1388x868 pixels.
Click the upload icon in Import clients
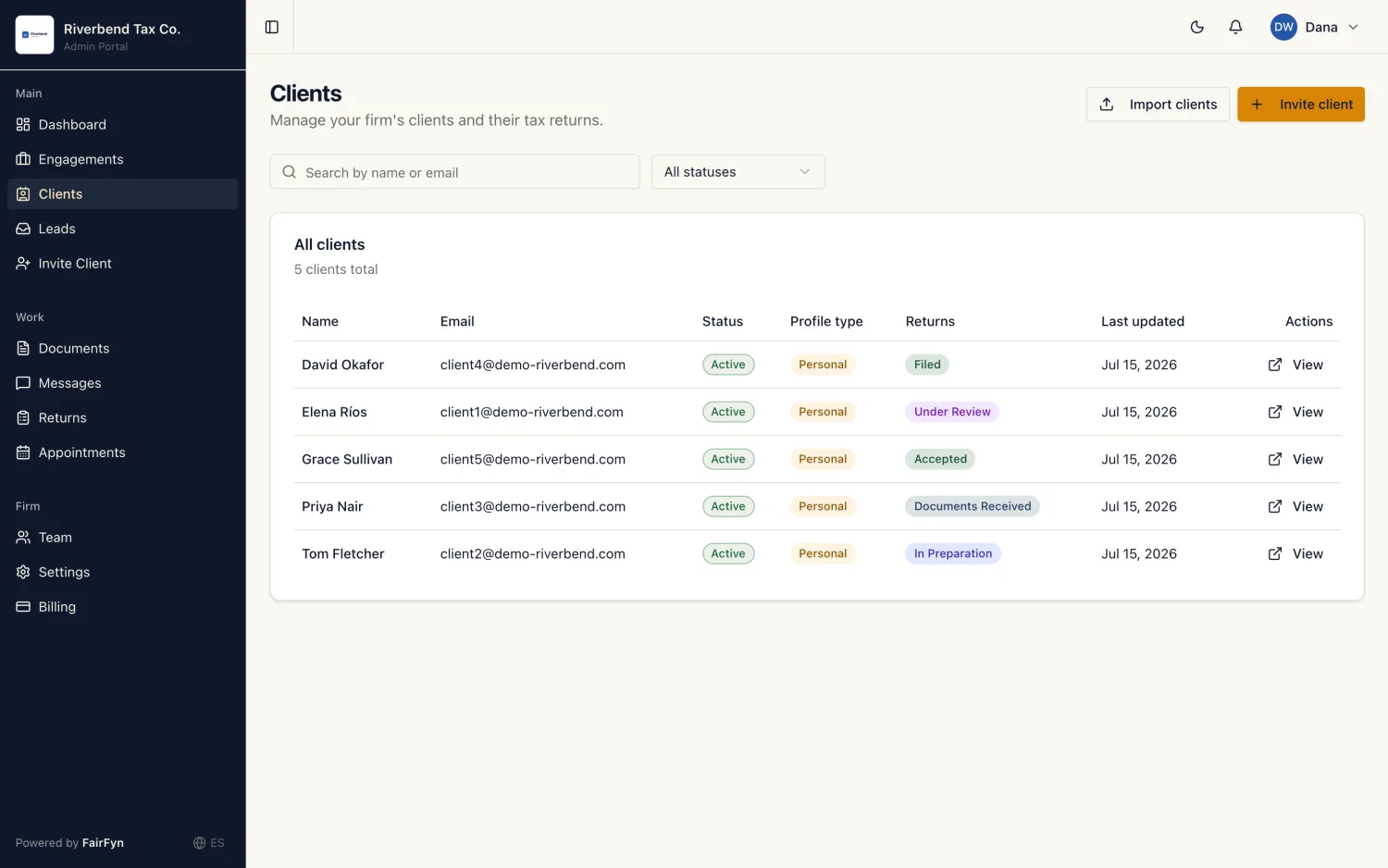(x=1107, y=105)
